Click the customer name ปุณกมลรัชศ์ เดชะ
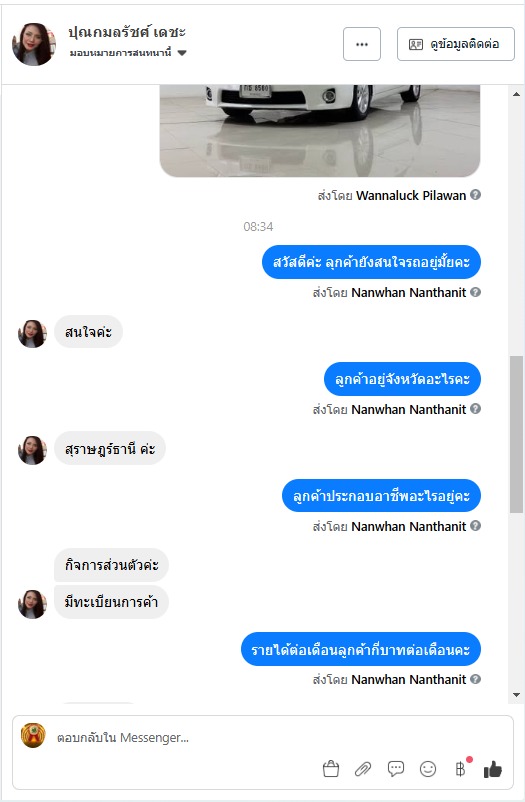The image size is (525, 802). [x=127, y=32]
